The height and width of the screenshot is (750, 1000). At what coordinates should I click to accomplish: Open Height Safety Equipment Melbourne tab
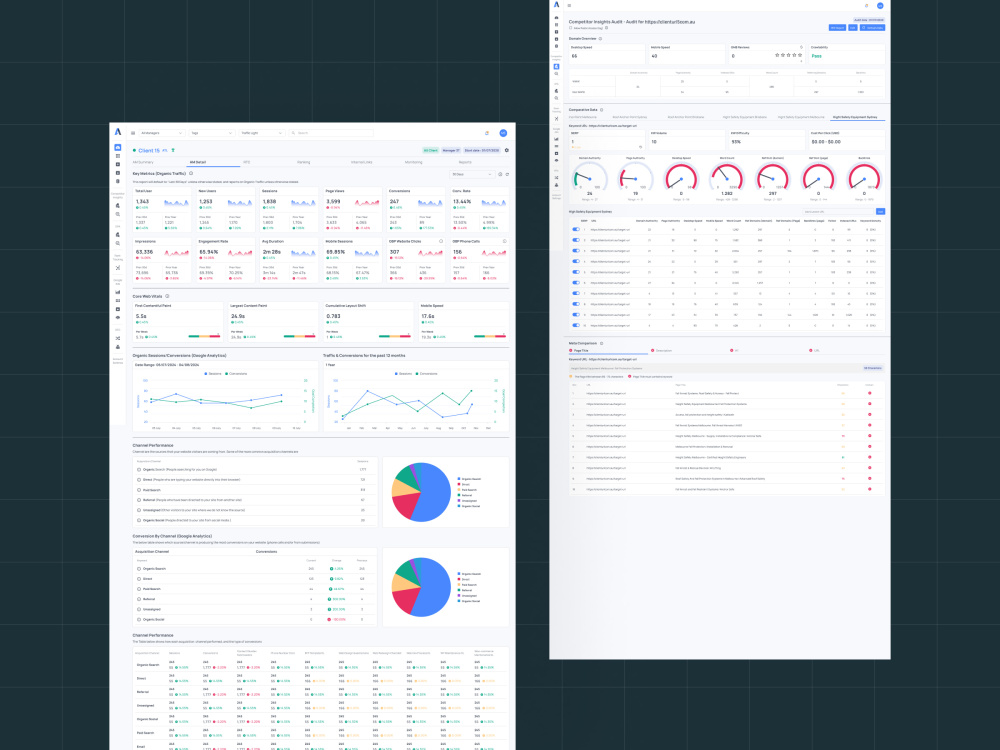pyautogui.click(x=800, y=117)
